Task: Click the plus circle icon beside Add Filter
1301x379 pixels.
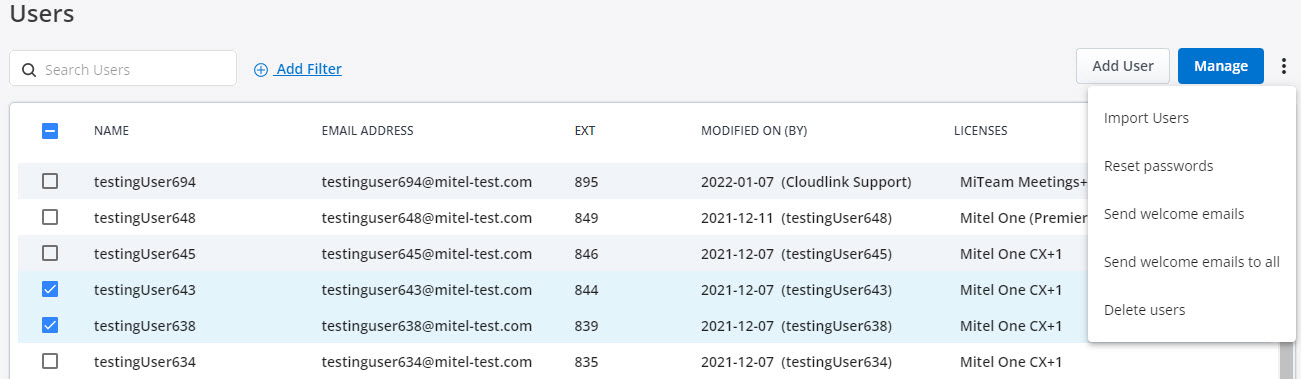Action: 261,70
